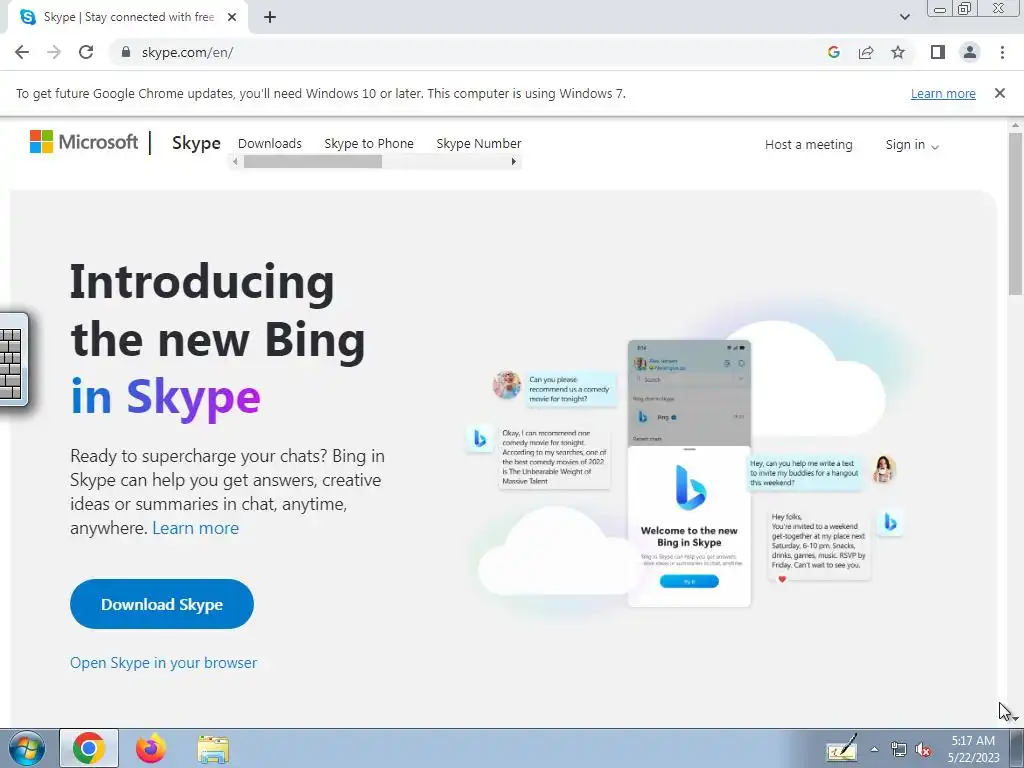Click the on-screen keyboard side tab

[12, 360]
